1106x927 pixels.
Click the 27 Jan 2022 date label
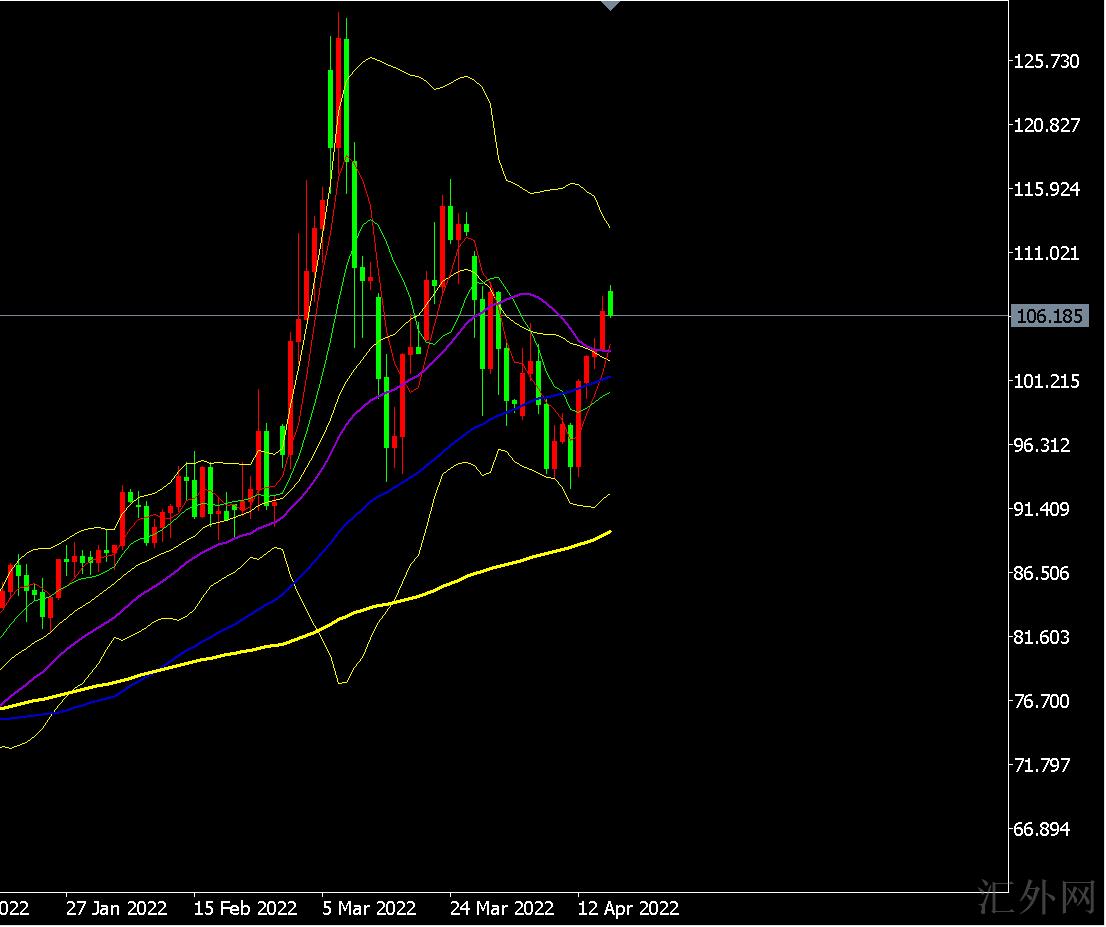pyautogui.click(x=116, y=908)
